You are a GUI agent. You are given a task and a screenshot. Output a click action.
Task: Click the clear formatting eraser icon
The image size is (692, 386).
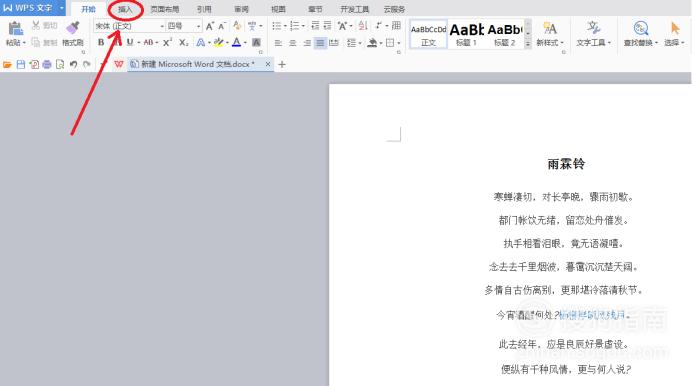(x=237, y=26)
